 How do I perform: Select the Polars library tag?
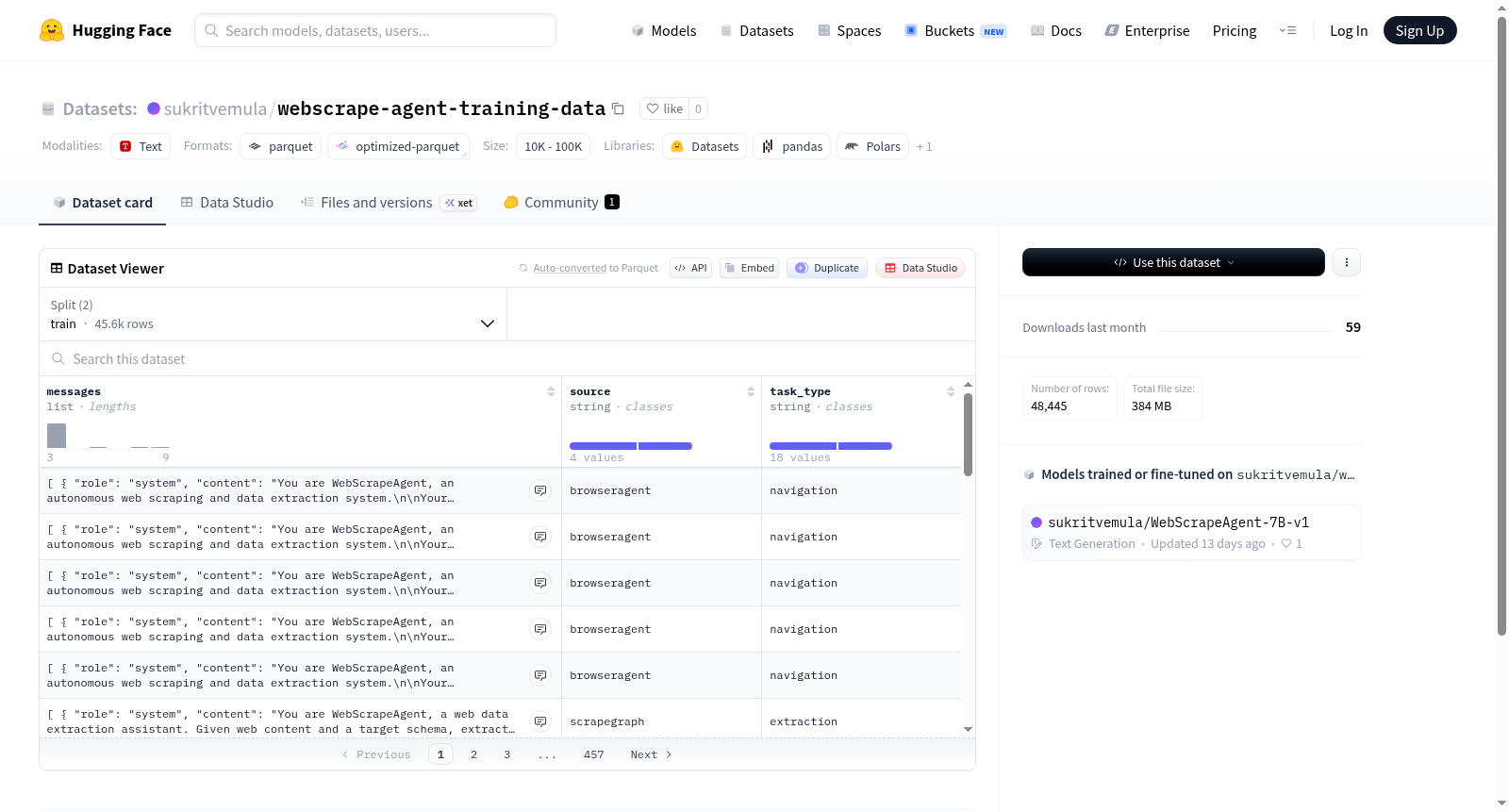pos(873,146)
